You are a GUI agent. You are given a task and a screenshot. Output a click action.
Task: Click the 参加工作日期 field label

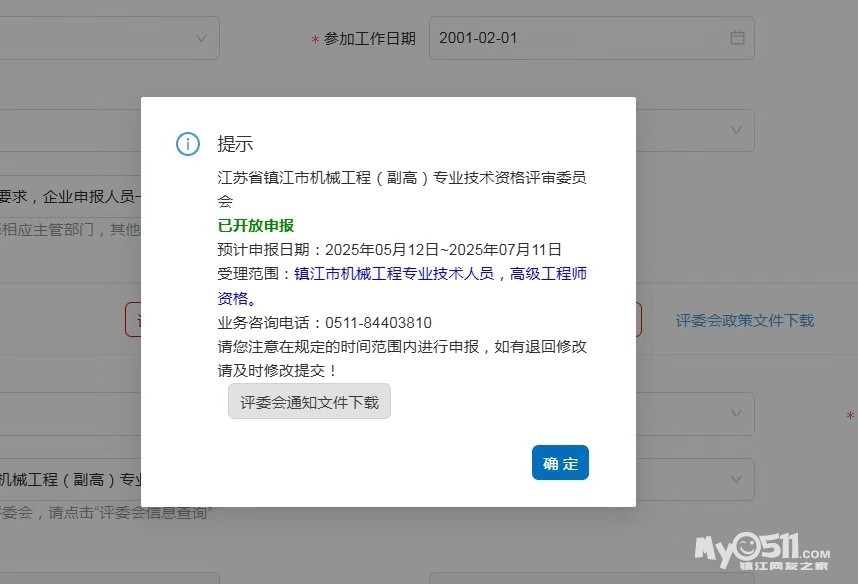point(369,39)
